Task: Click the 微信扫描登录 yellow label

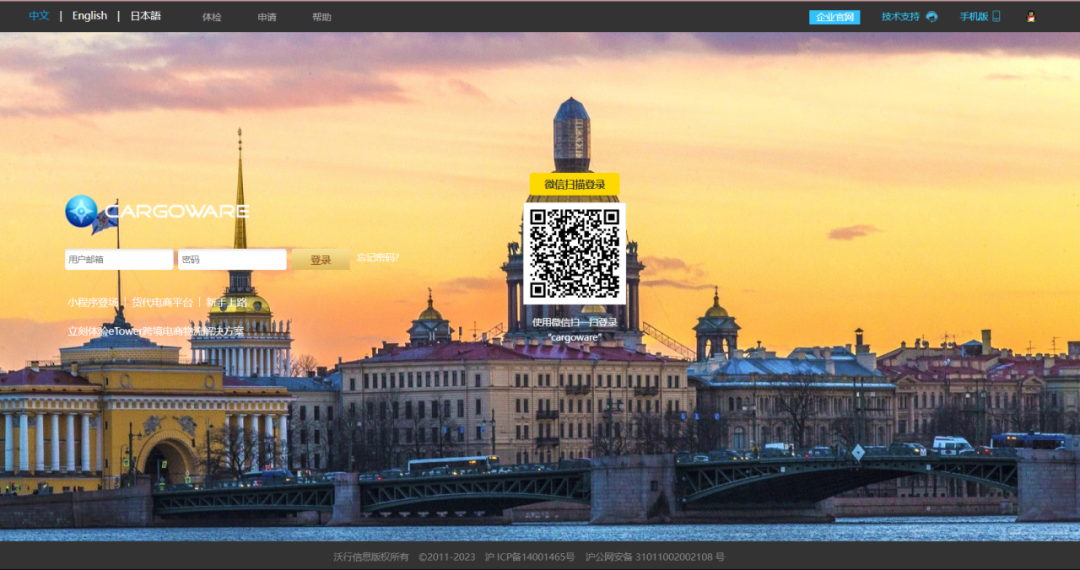Action: (x=575, y=184)
